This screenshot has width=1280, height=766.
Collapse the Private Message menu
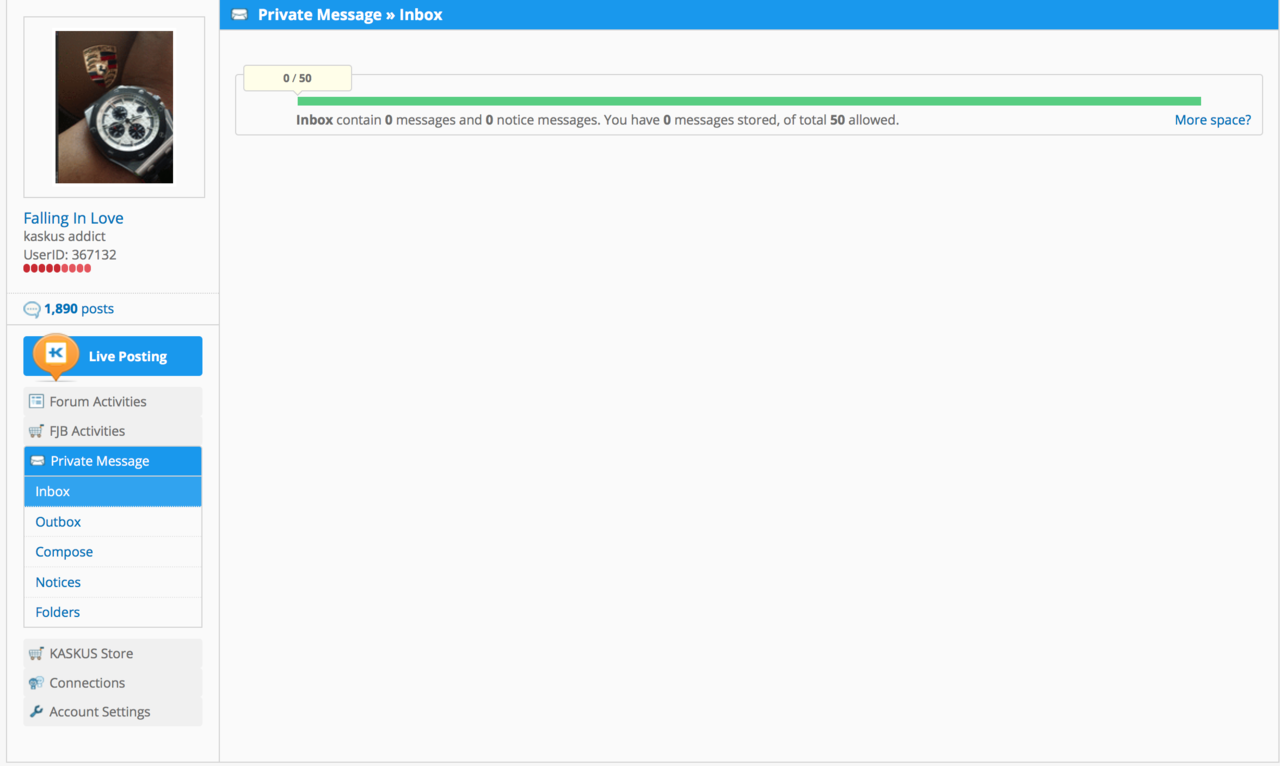(113, 461)
